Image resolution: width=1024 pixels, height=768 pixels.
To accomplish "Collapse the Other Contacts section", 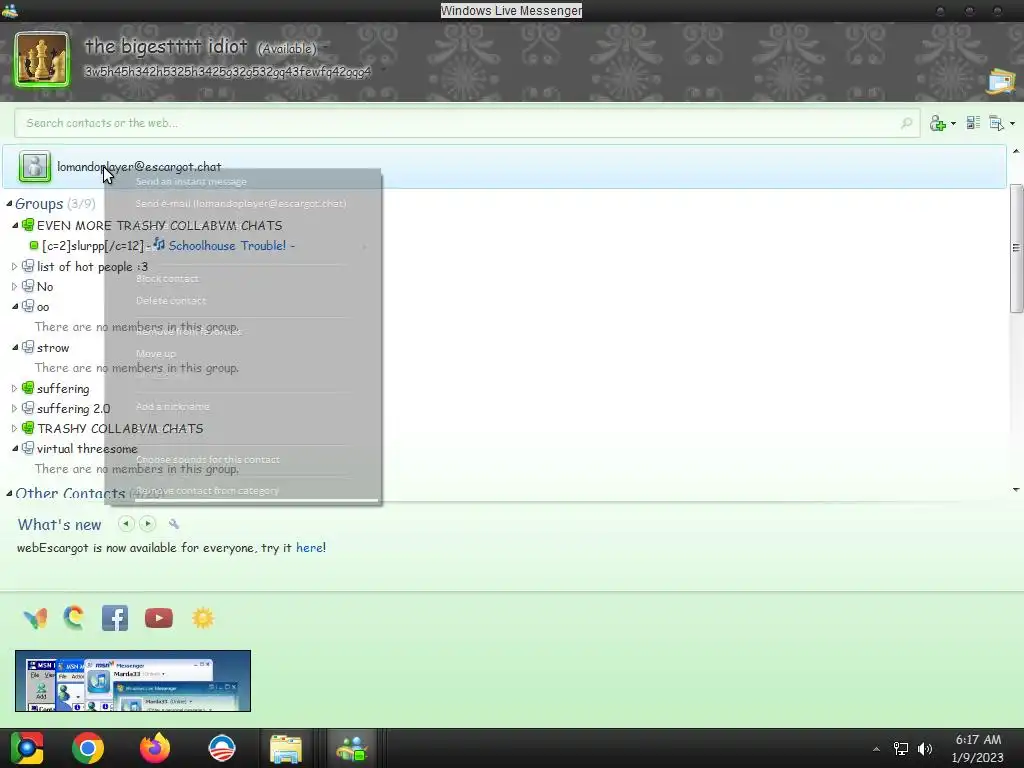I will tap(9, 493).
